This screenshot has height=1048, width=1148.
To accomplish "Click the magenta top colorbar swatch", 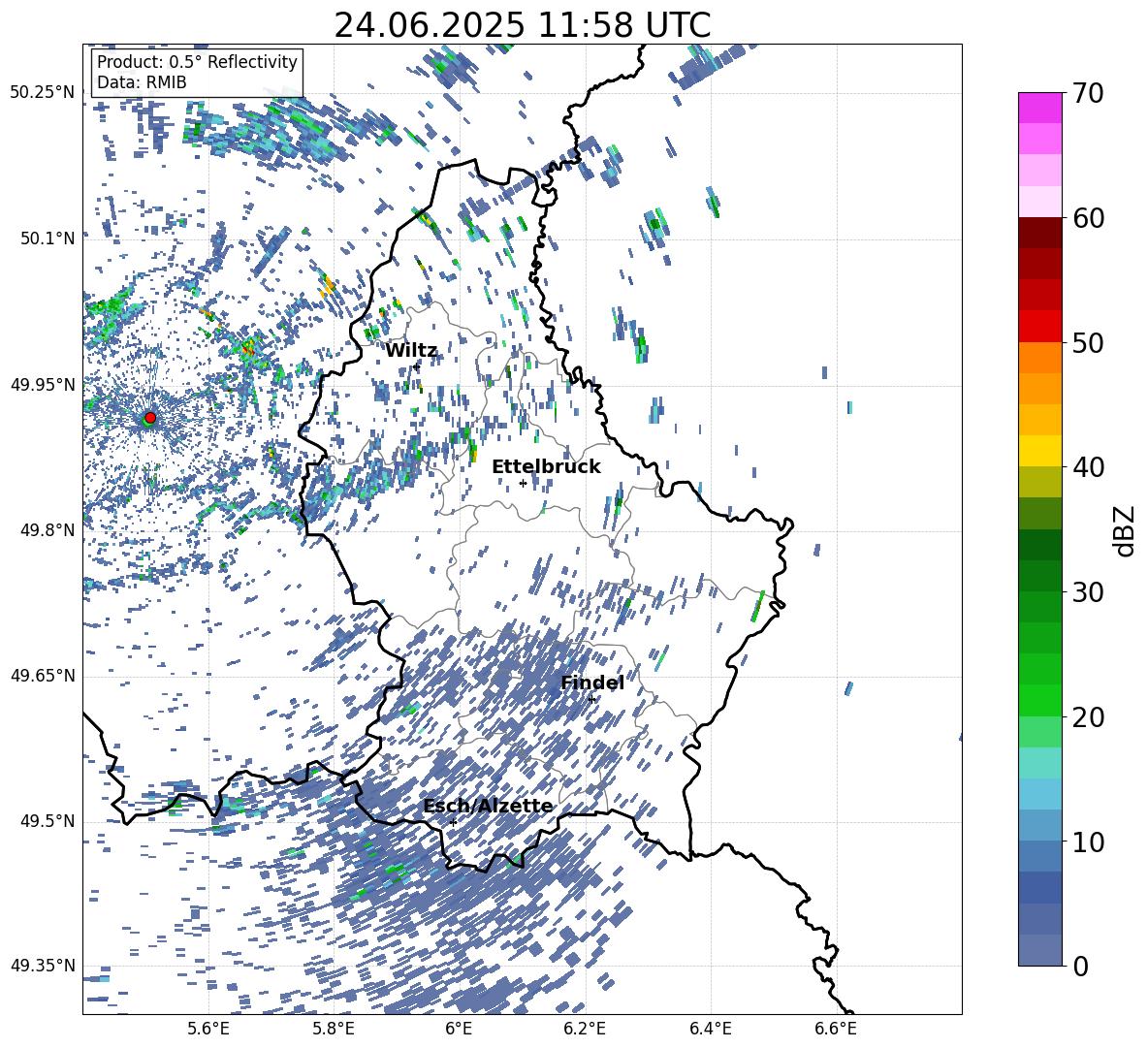I will [1039, 109].
